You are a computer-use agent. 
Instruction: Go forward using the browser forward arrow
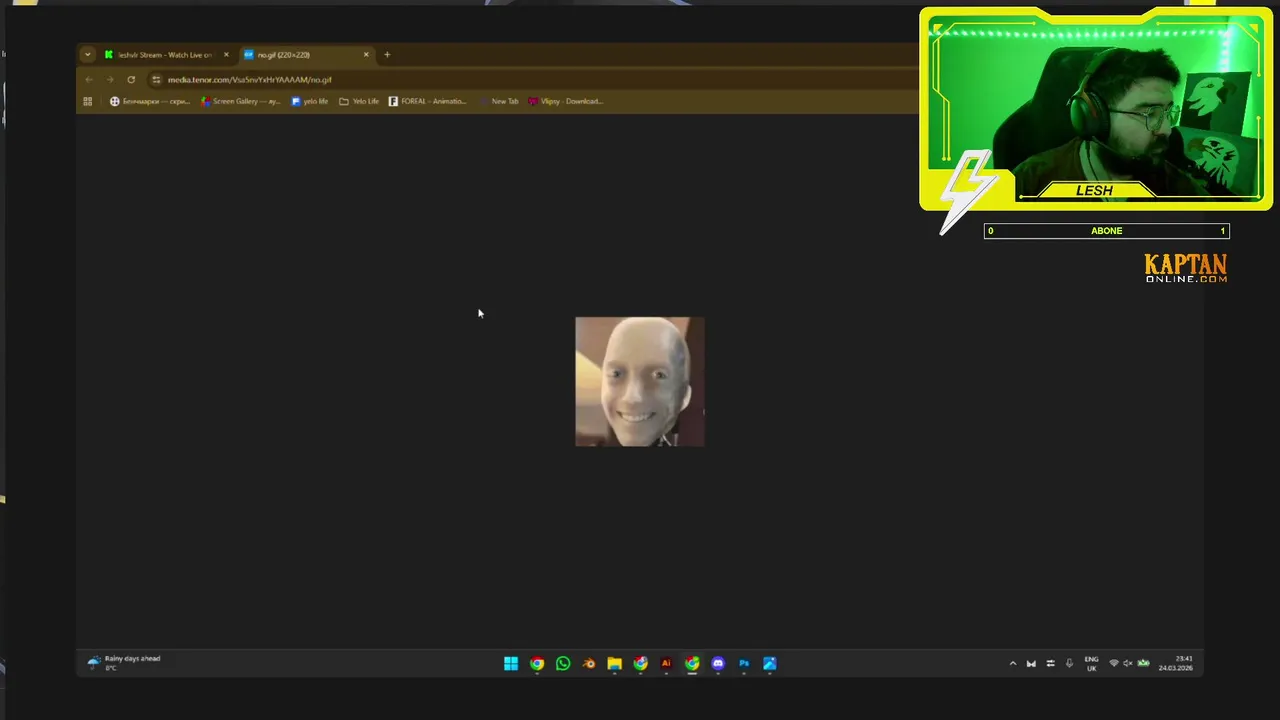click(x=110, y=79)
